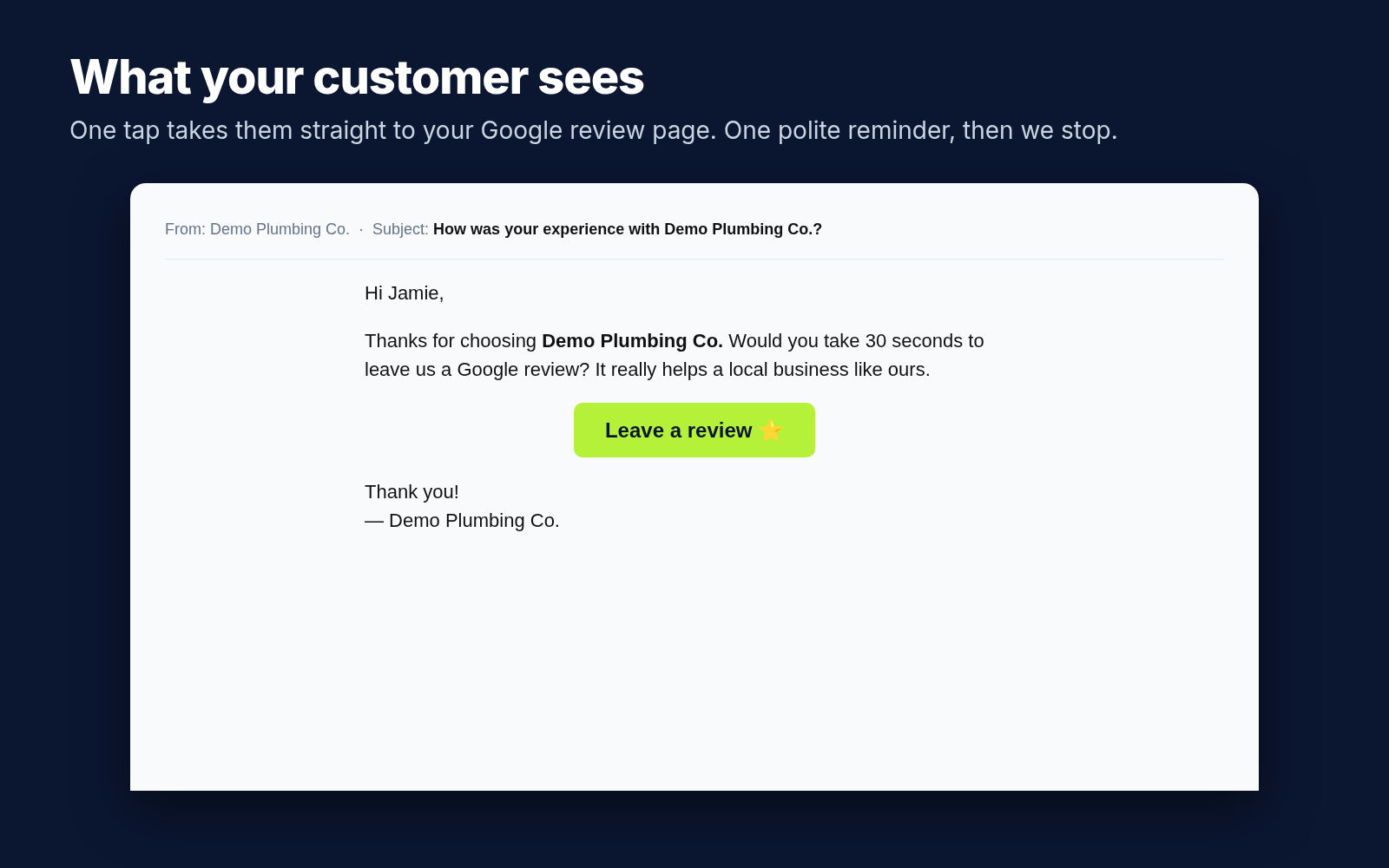Click bold 'Demo Plumbing Co.' in email body

coord(632,341)
